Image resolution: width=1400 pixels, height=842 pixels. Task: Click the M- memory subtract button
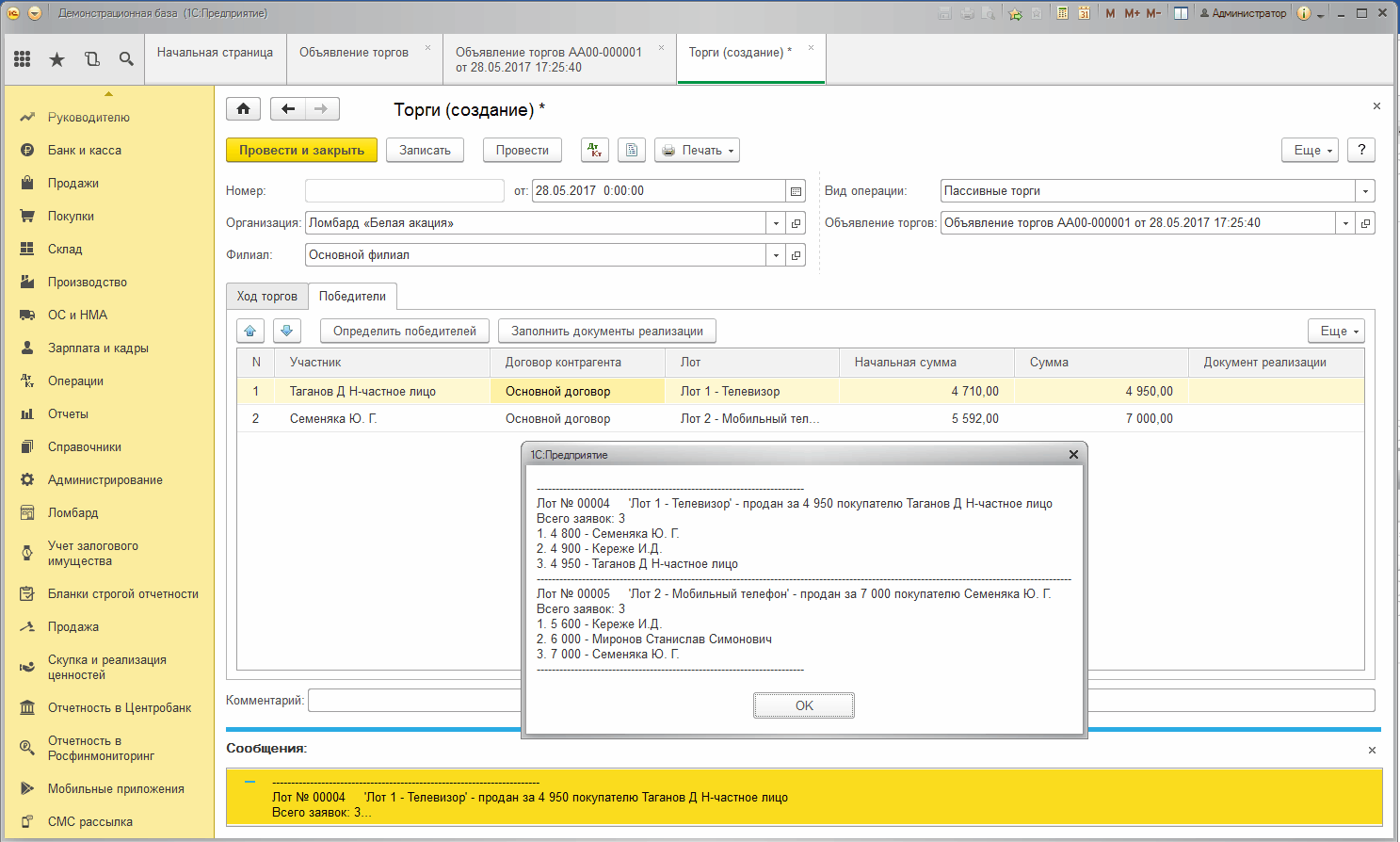(x=1153, y=13)
